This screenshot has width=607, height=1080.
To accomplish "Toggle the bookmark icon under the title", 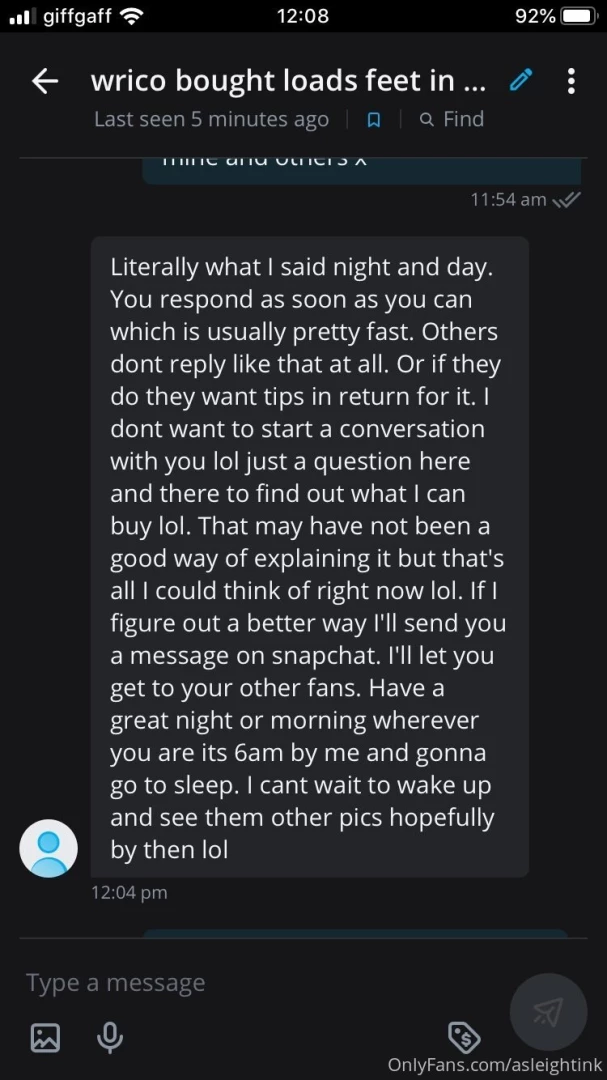I will pos(374,120).
